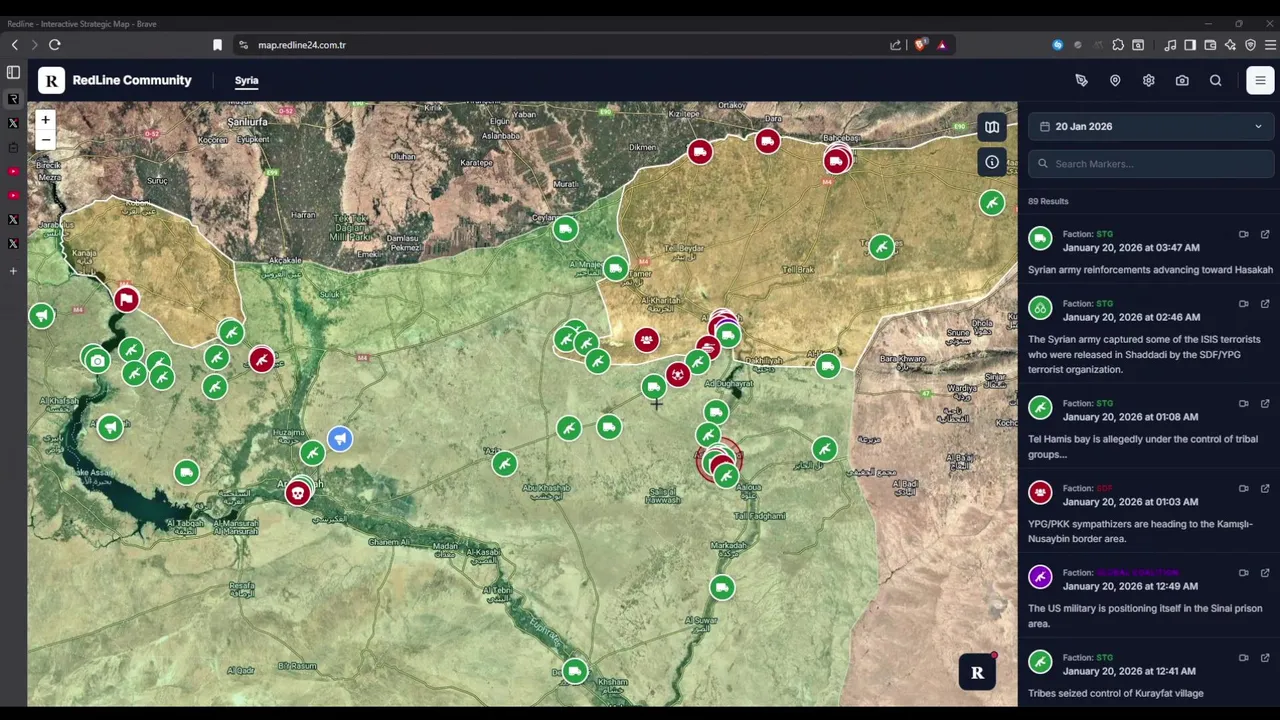Click the green megaphone marker at map's left edge
The image size is (1280, 720).
(41, 316)
